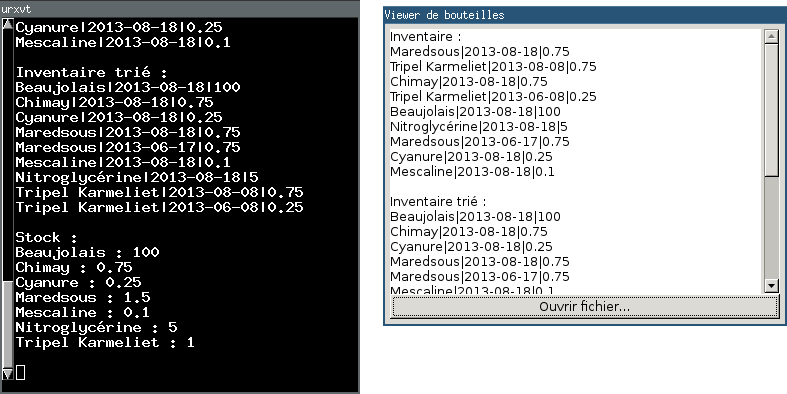Click the terminal cursor block at the prompt
This screenshot has width=787, height=394.
(x=20, y=372)
